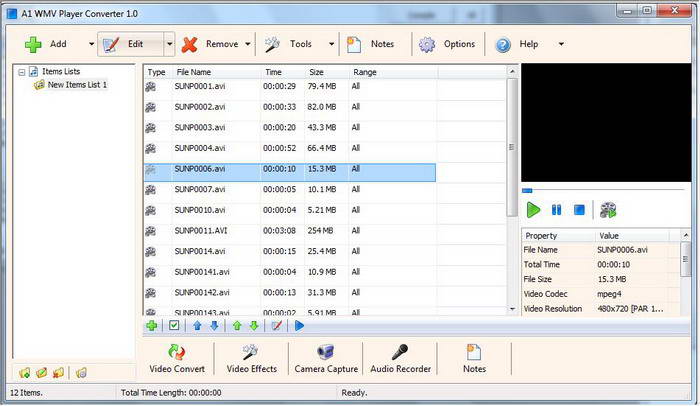Viewport: 700px width, 406px height.
Task: Click the Tools magic wand button
Action: click(x=288, y=44)
